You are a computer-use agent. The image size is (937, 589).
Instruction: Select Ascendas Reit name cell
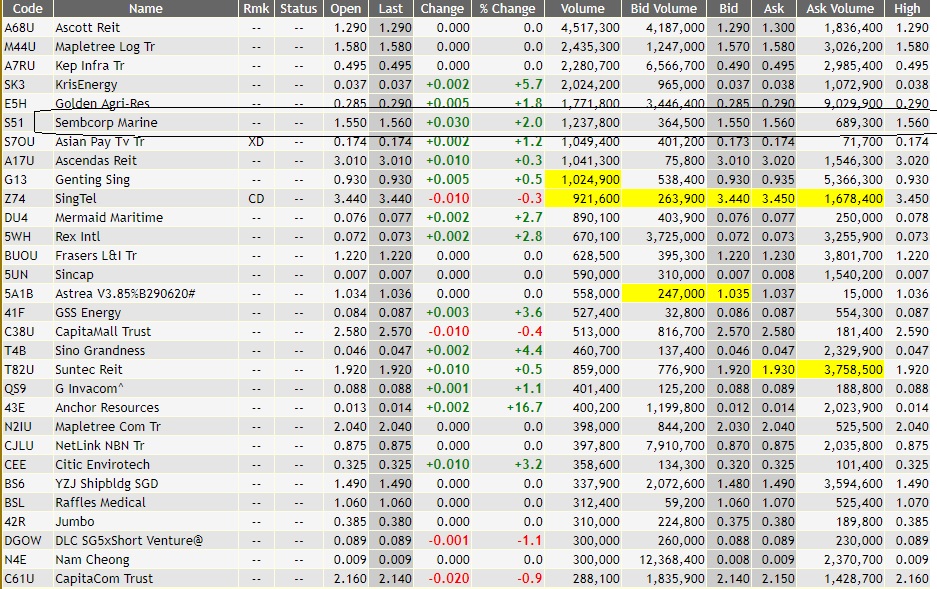tap(96, 161)
